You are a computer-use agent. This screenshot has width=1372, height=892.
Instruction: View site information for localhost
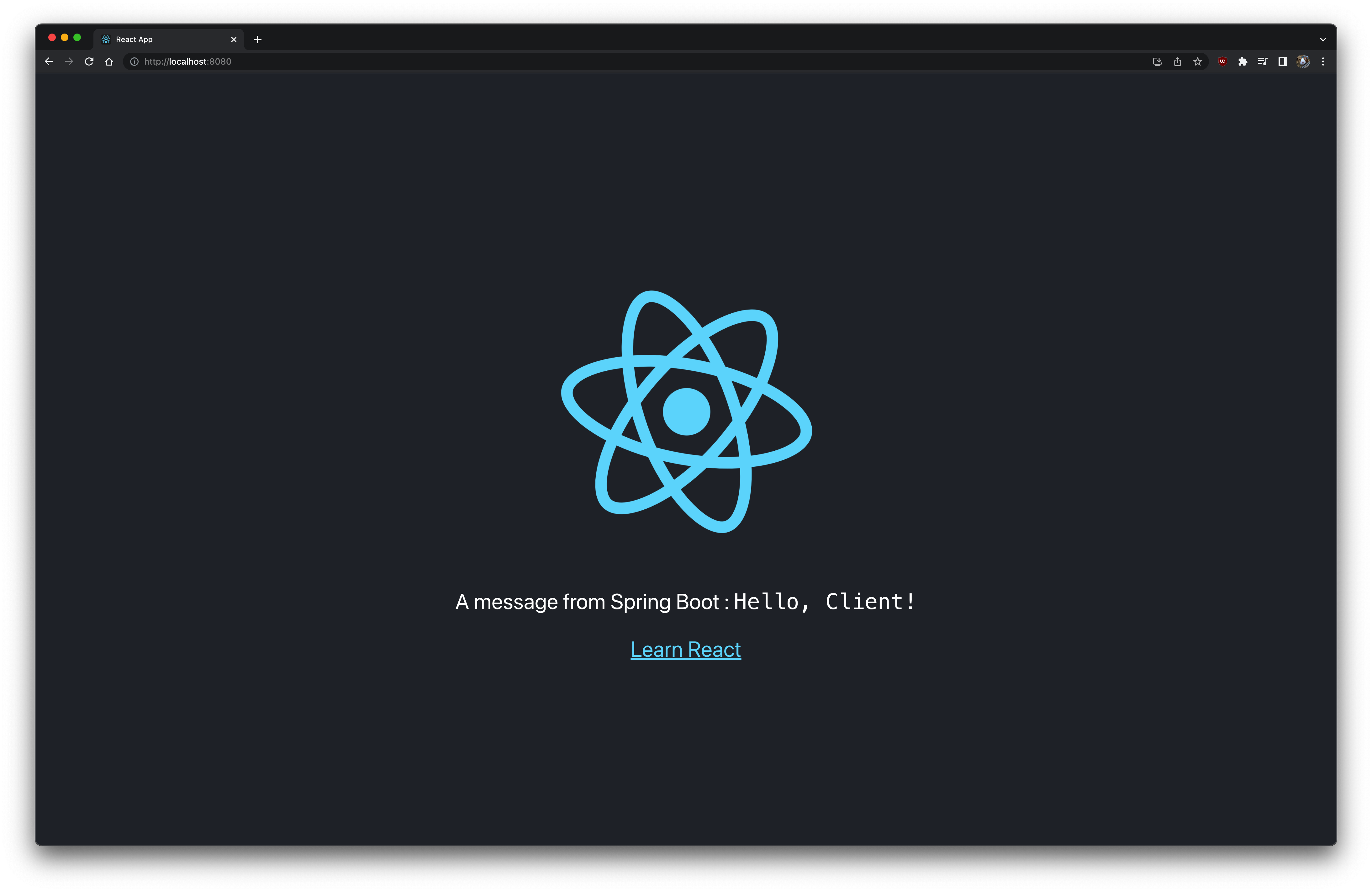click(x=134, y=62)
